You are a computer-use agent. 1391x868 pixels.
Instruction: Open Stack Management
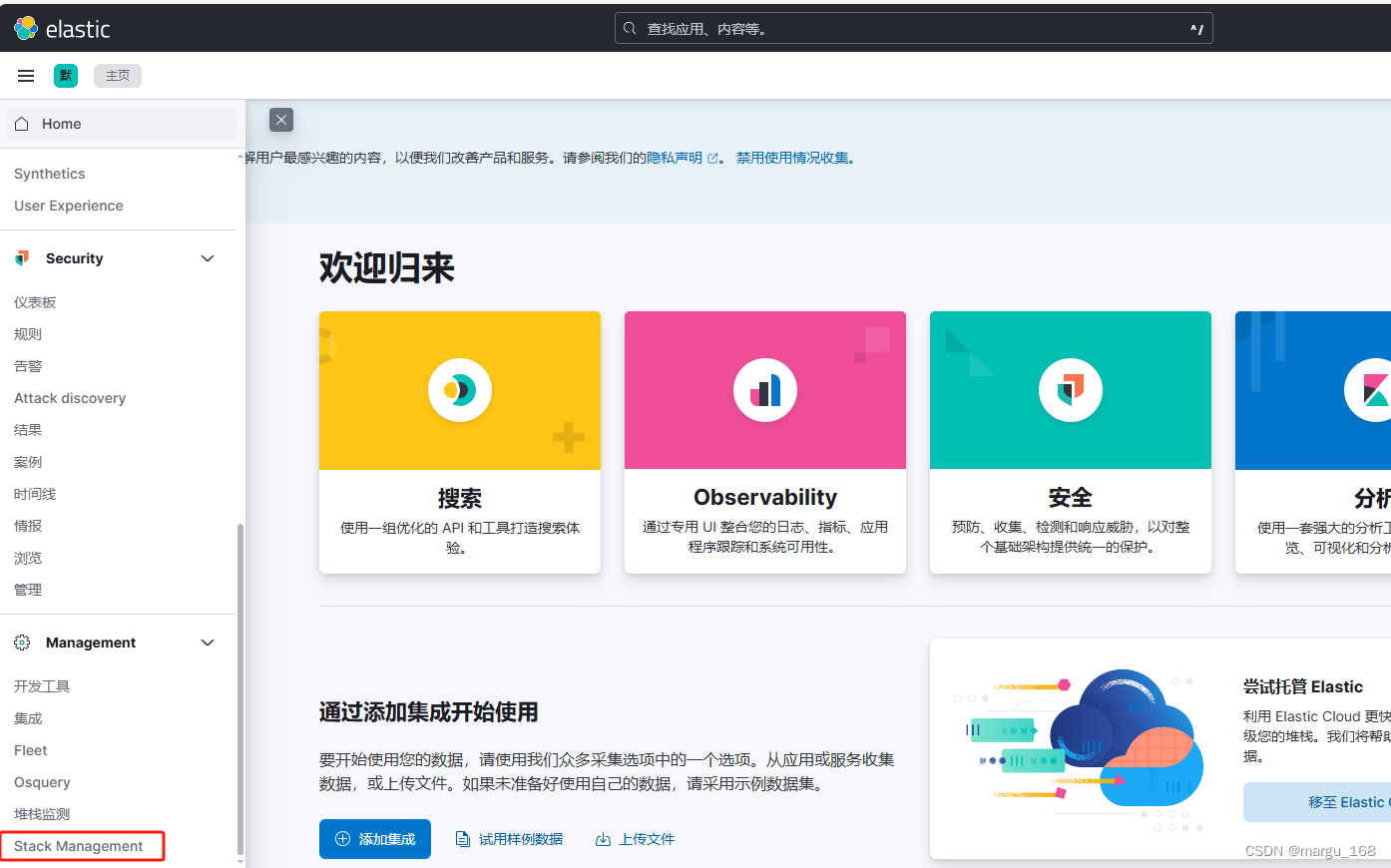79,846
